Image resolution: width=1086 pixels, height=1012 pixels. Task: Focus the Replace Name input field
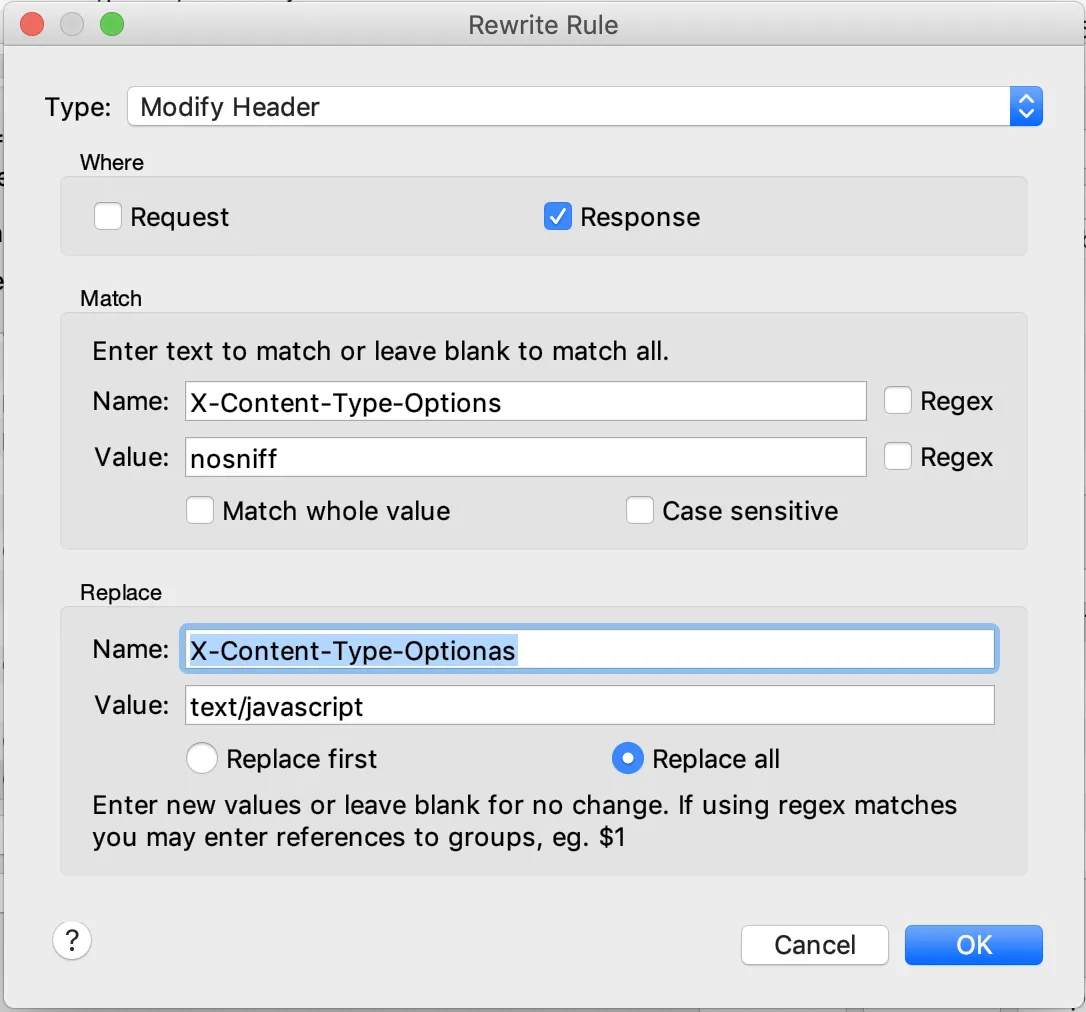pyautogui.click(x=590, y=651)
